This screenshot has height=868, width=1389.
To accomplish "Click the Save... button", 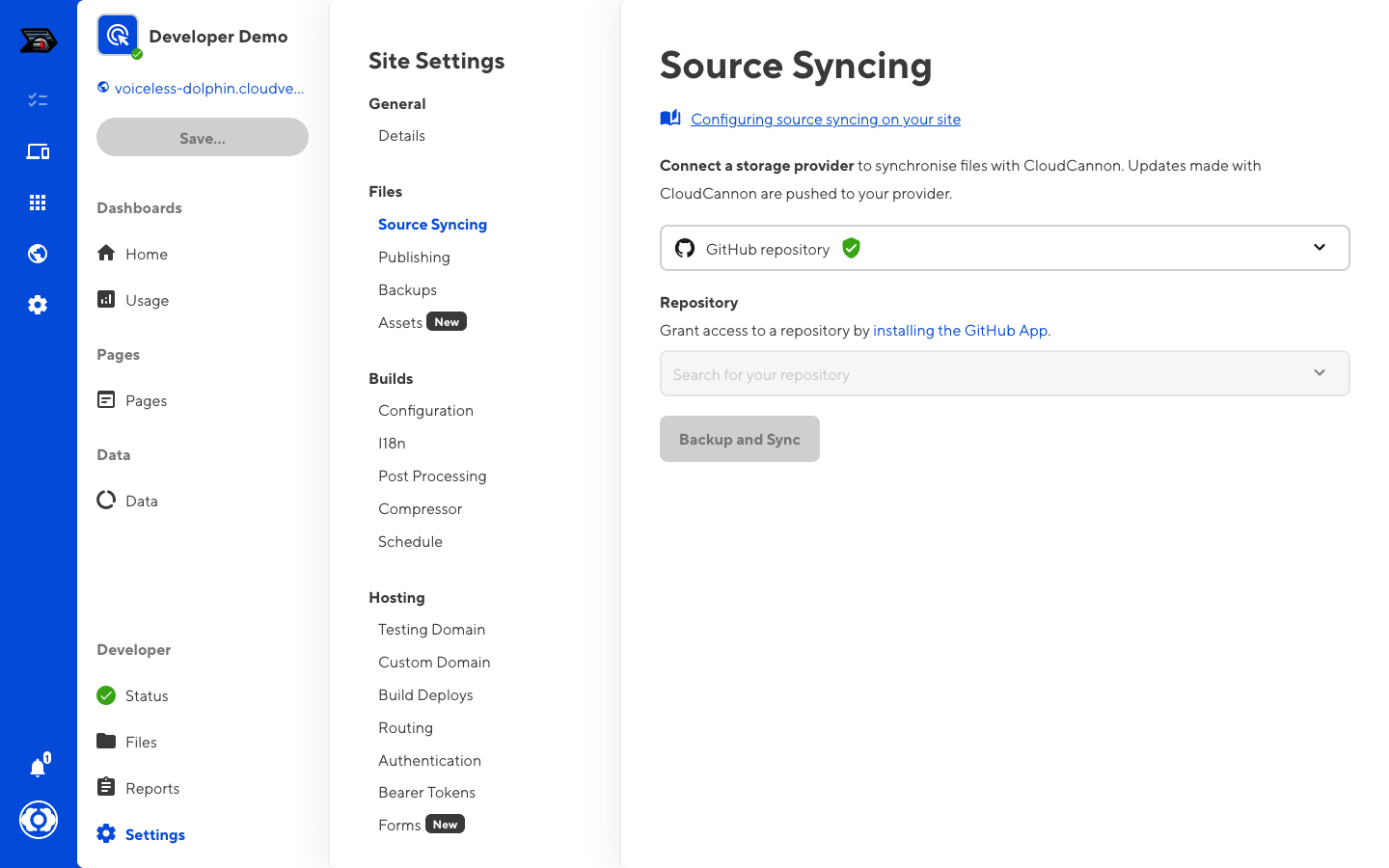I will click(203, 138).
